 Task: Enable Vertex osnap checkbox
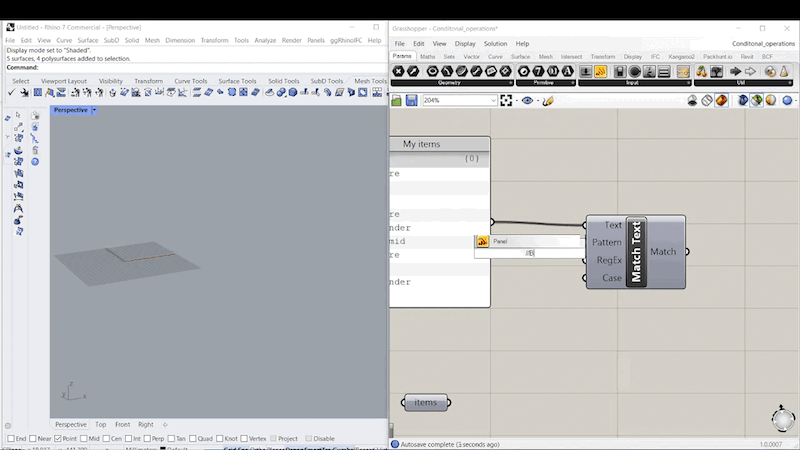(244, 439)
